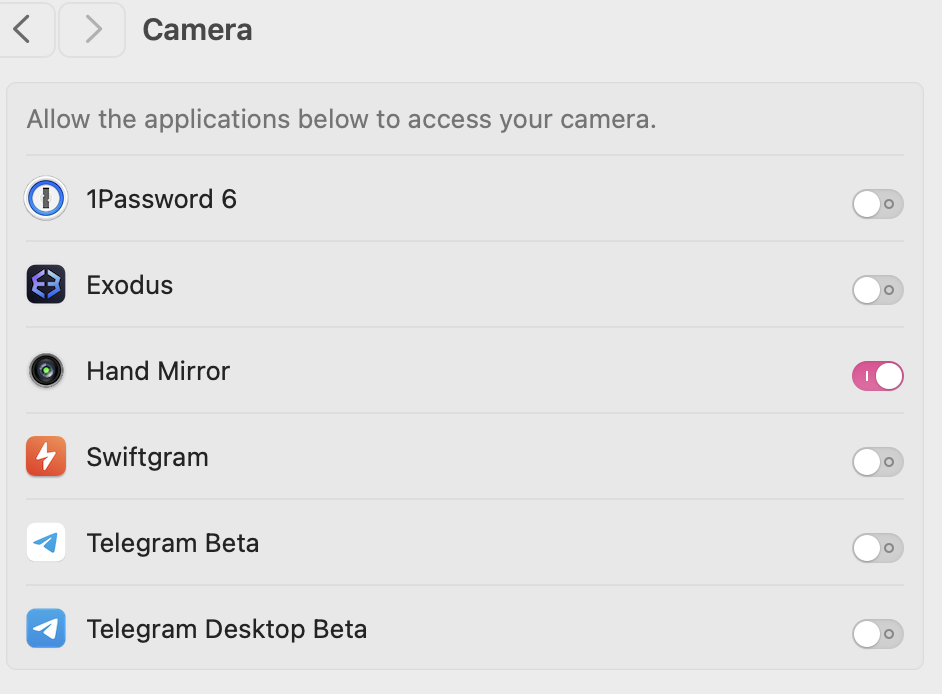This screenshot has width=942, height=694.
Task: Turn on the Exodus camera toggle
Action: pyautogui.click(x=877, y=290)
